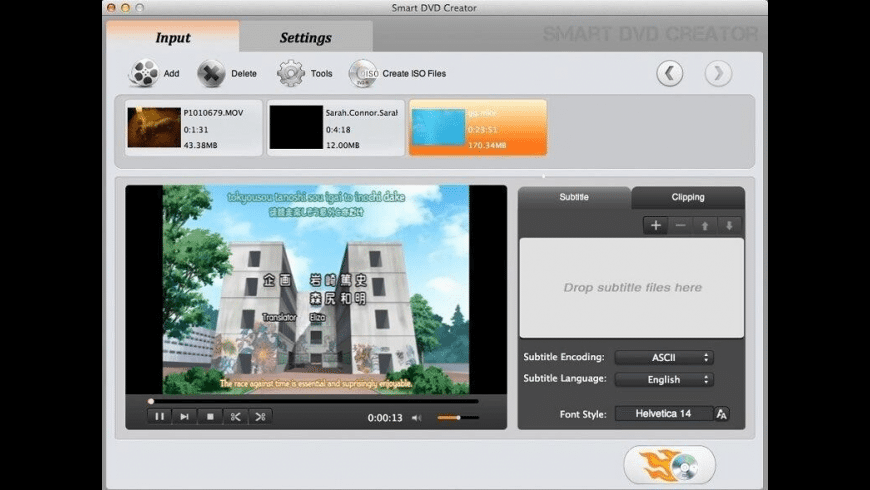Add a subtitle with plus button

pos(656,225)
